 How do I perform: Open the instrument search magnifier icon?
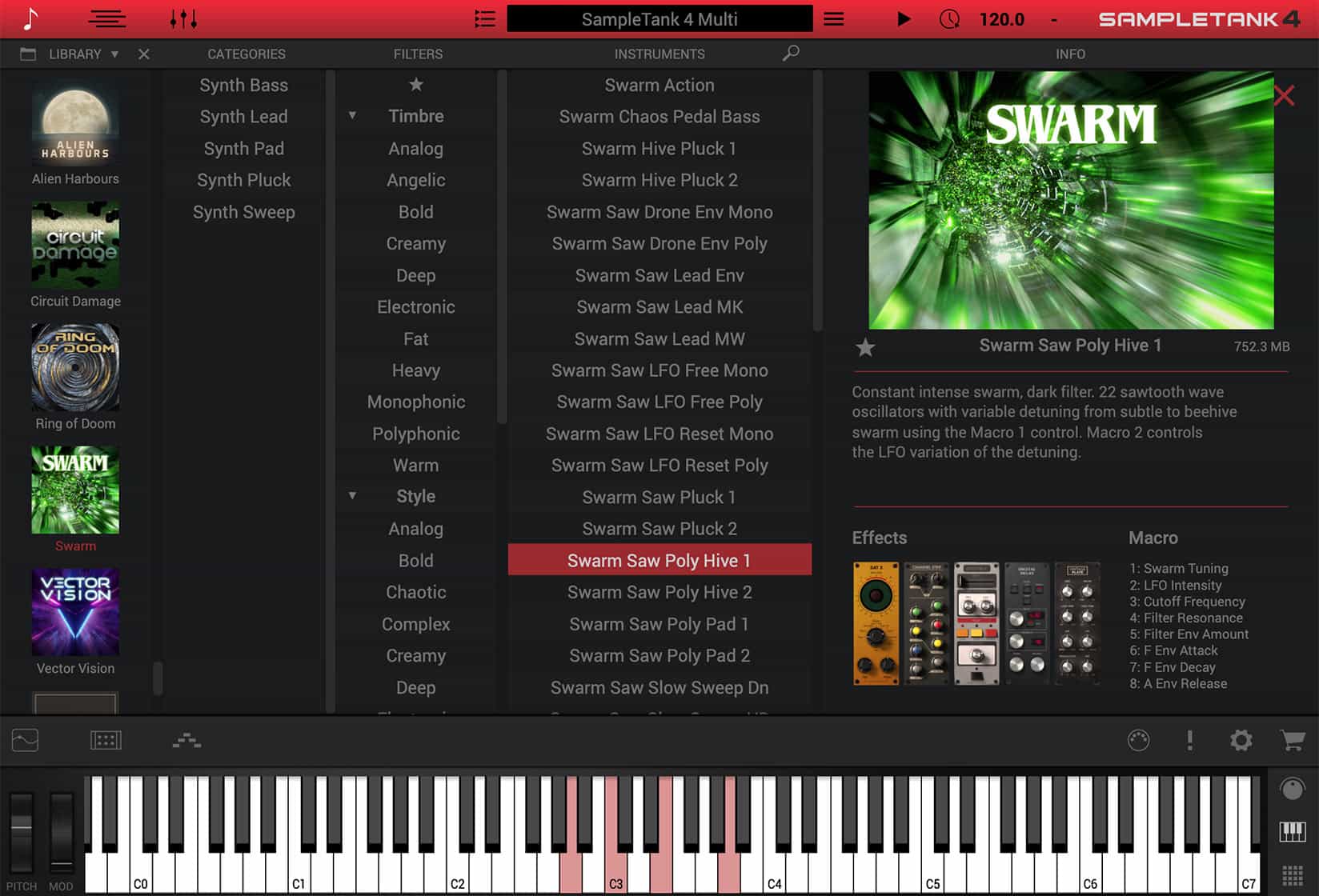click(791, 53)
